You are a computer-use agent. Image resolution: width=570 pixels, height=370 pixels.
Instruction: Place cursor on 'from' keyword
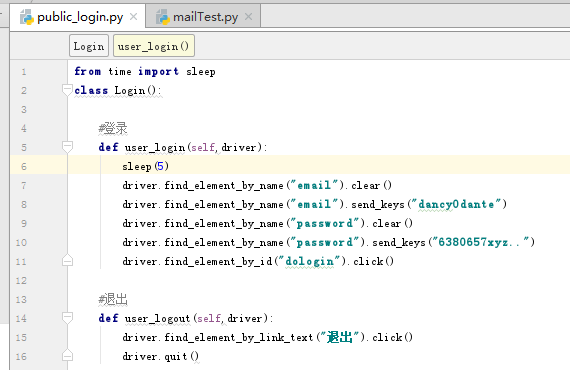tap(88, 71)
